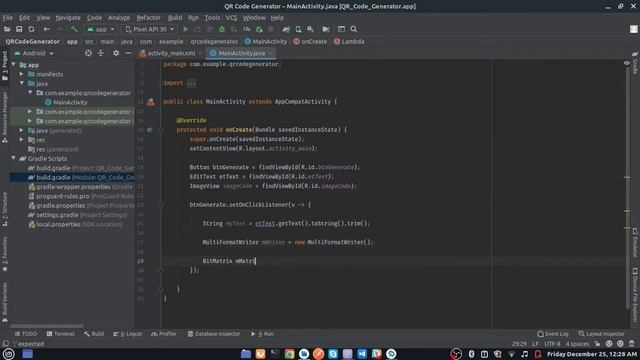Close the MainActivity.java tab
The width and height of the screenshot is (640, 360).
pyautogui.click(x=270, y=53)
